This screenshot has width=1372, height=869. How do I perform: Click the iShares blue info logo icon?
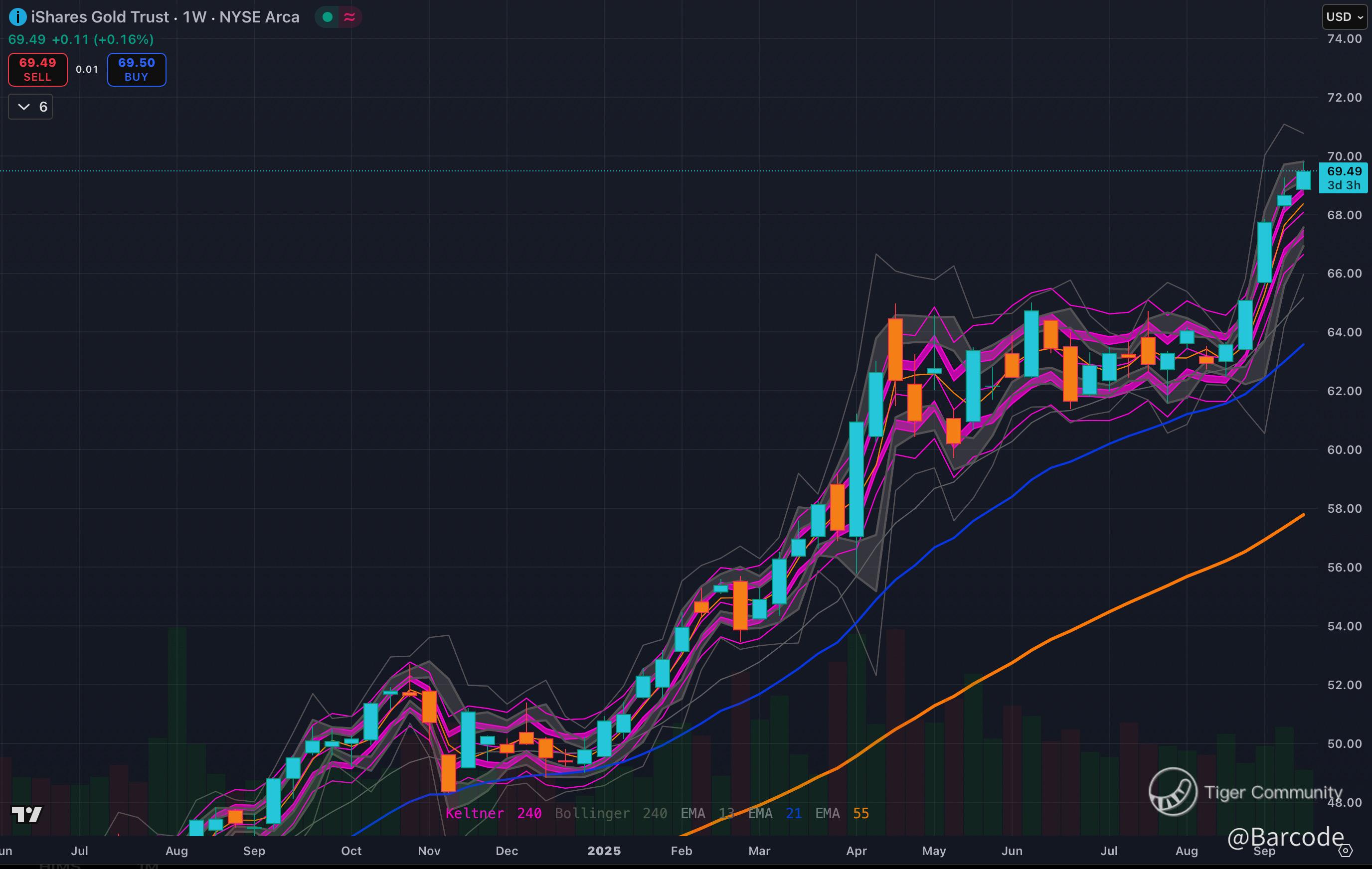(x=17, y=17)
